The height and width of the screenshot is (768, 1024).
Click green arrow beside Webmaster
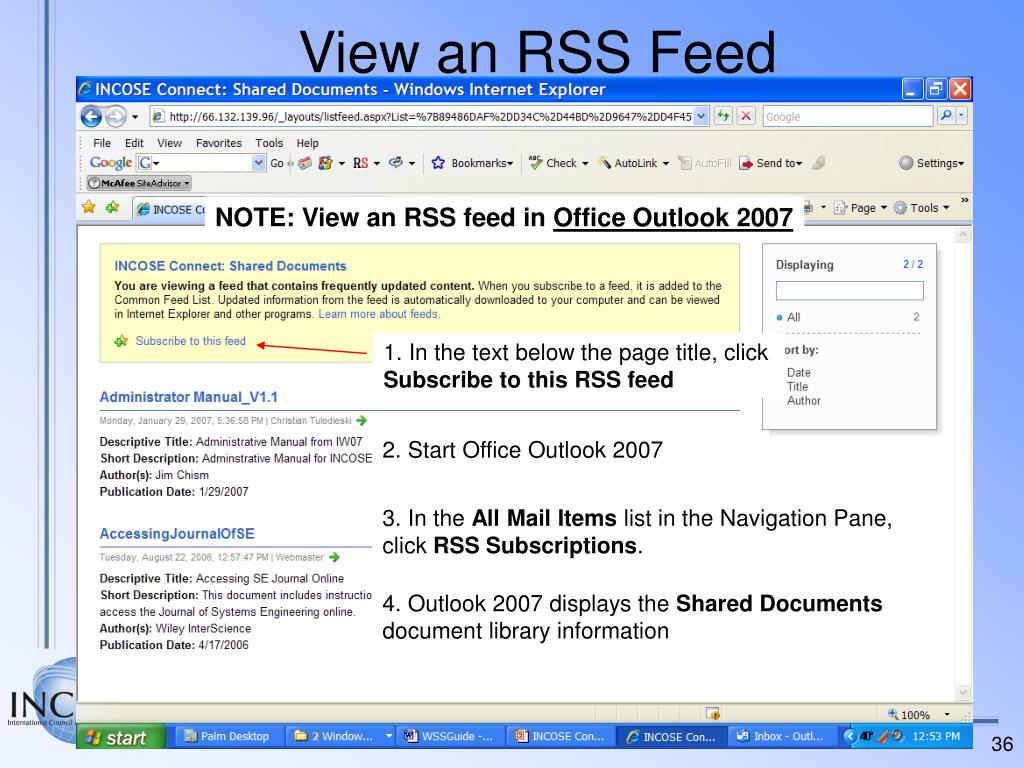334,557
